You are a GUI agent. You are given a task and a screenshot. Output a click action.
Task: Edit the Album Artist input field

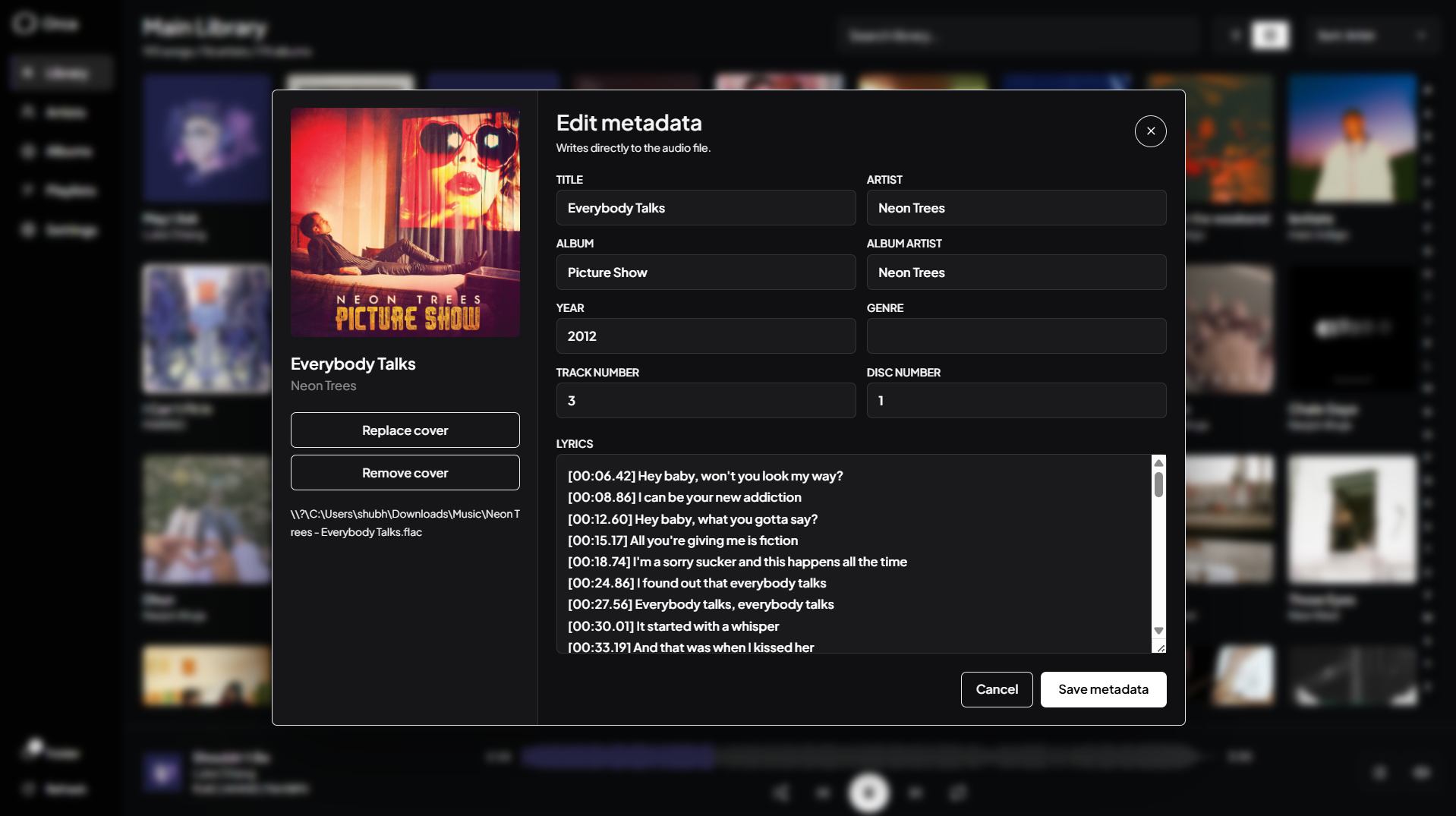[x=1016, y=273]
